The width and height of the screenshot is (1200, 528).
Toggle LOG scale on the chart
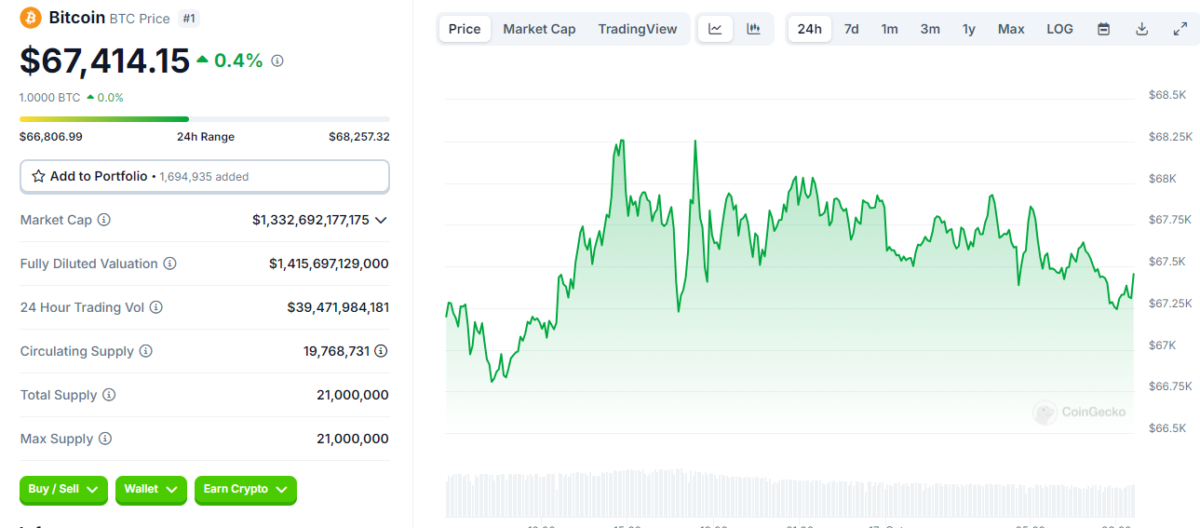pyautogui.click(x=1060, y=29)
